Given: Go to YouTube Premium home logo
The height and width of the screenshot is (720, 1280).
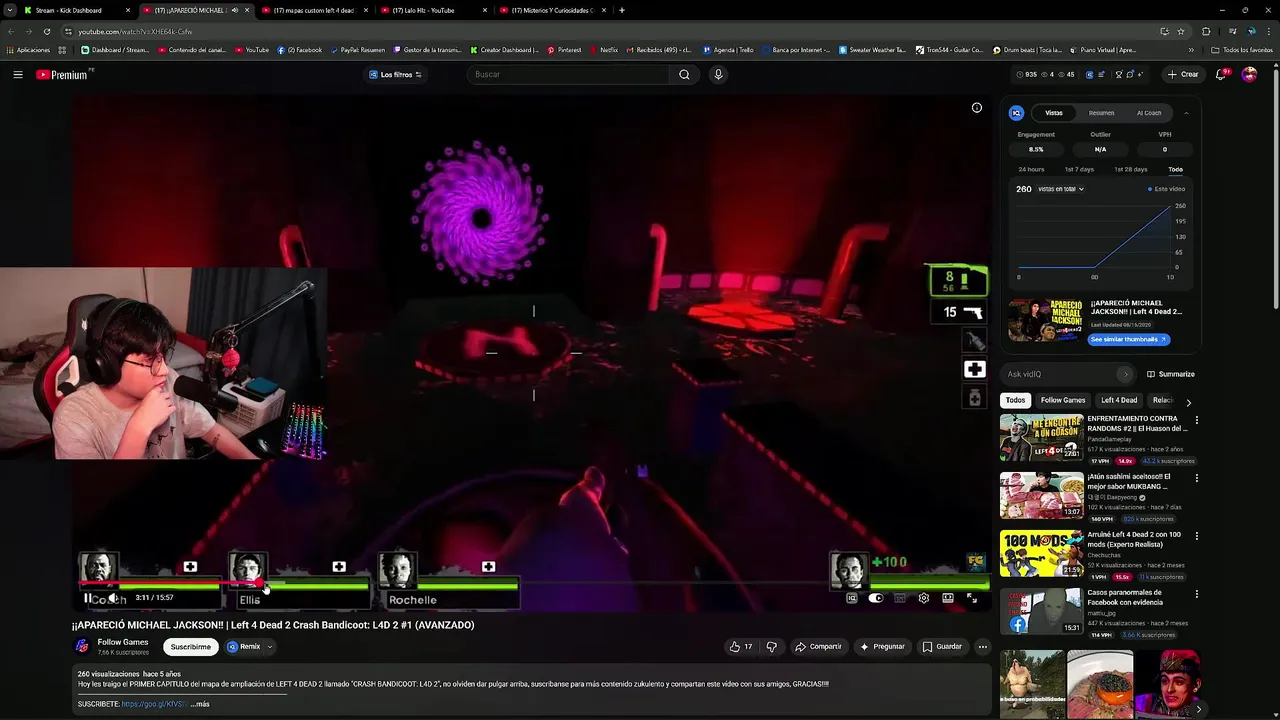Looking at the screenshot, I should (x=64, y=74).
